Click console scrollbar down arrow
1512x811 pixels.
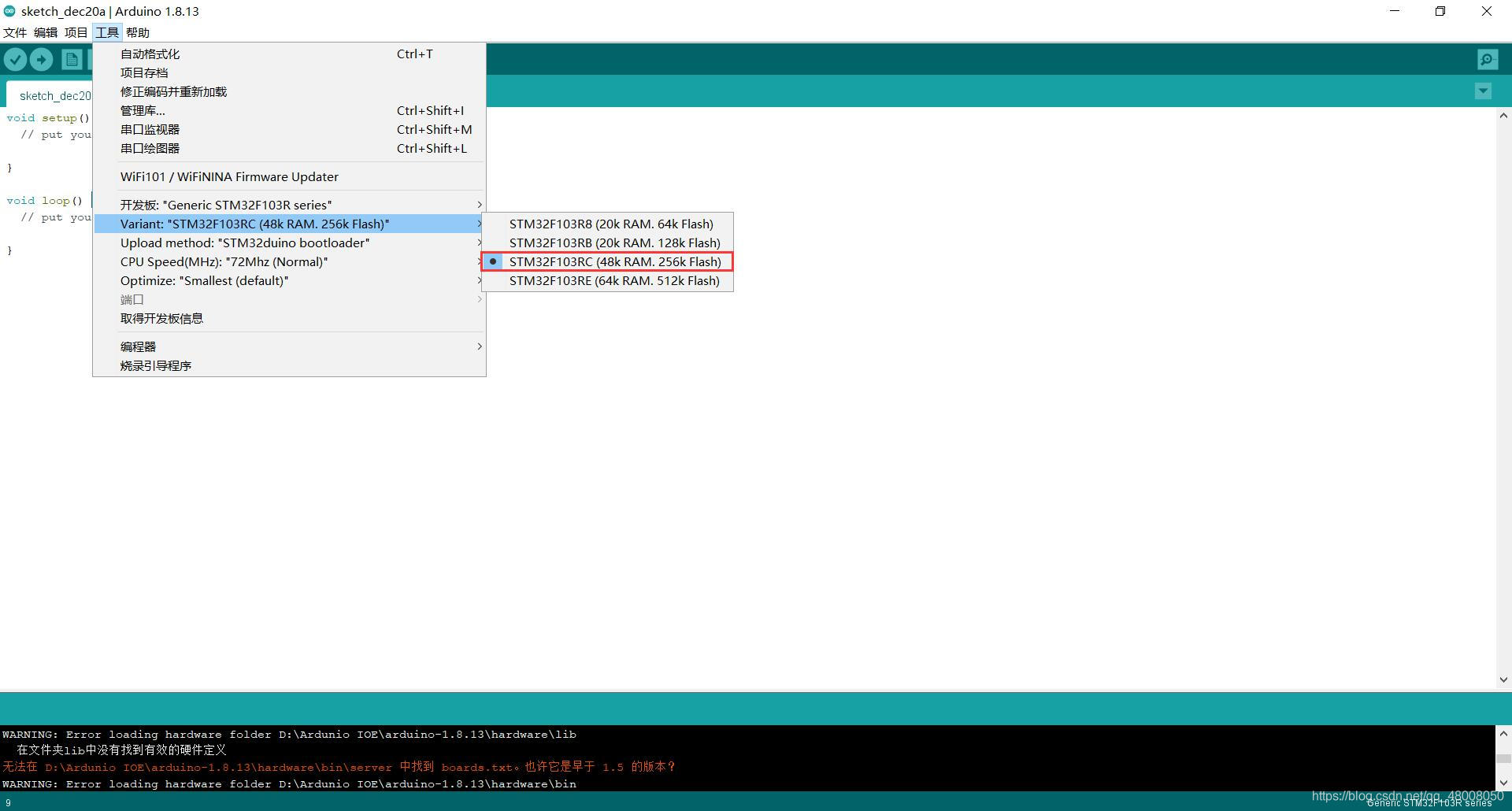click(1503, 783)
